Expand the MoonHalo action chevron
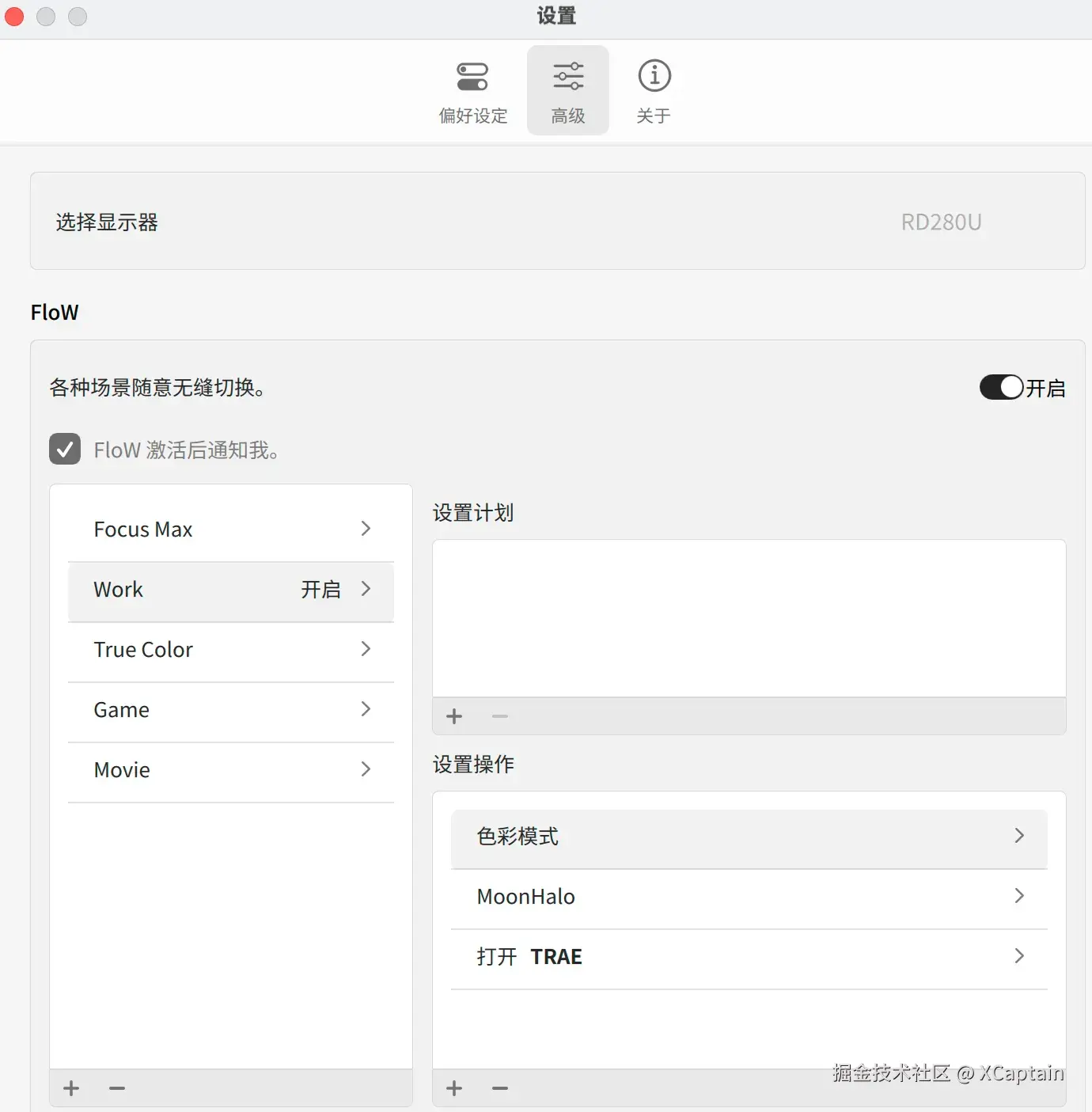This screenshot has width=1092, height=1112. 1019,896
